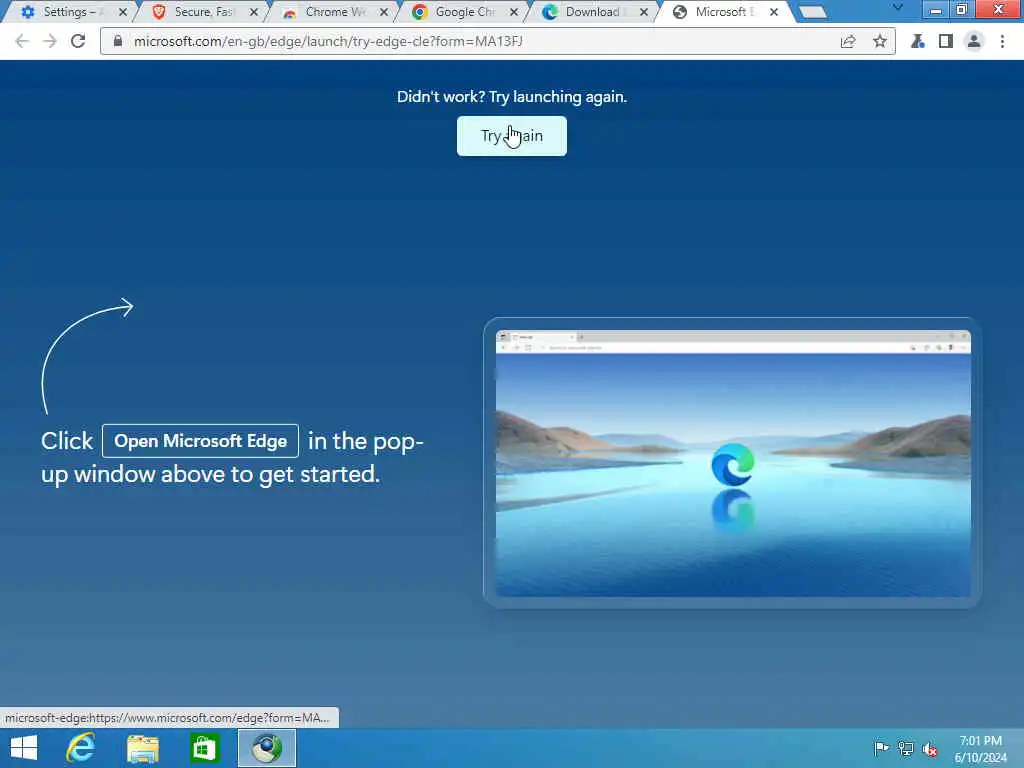This screenshot has height=768, width=1024.
Task: Click the Try again button
Action: click(x=511, y=136)
